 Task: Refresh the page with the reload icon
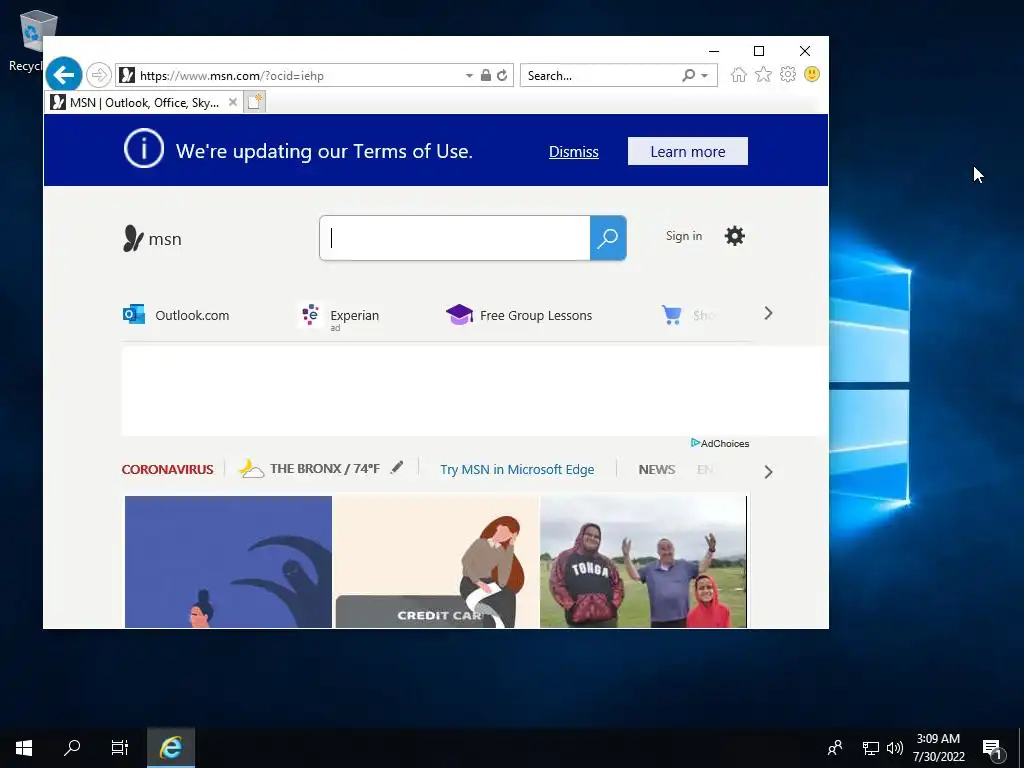502,76
